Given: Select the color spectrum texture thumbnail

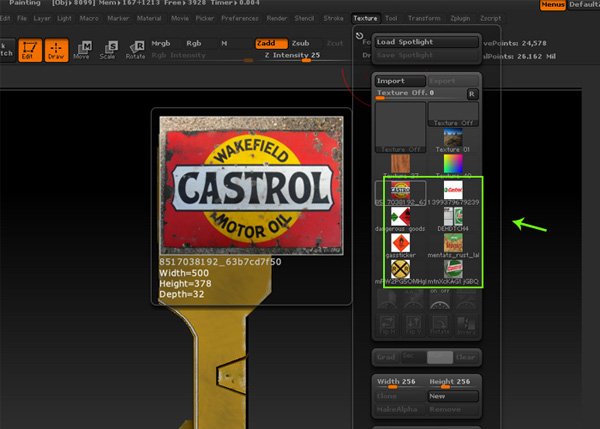Looking at the screenshot, I should [453, 164].
